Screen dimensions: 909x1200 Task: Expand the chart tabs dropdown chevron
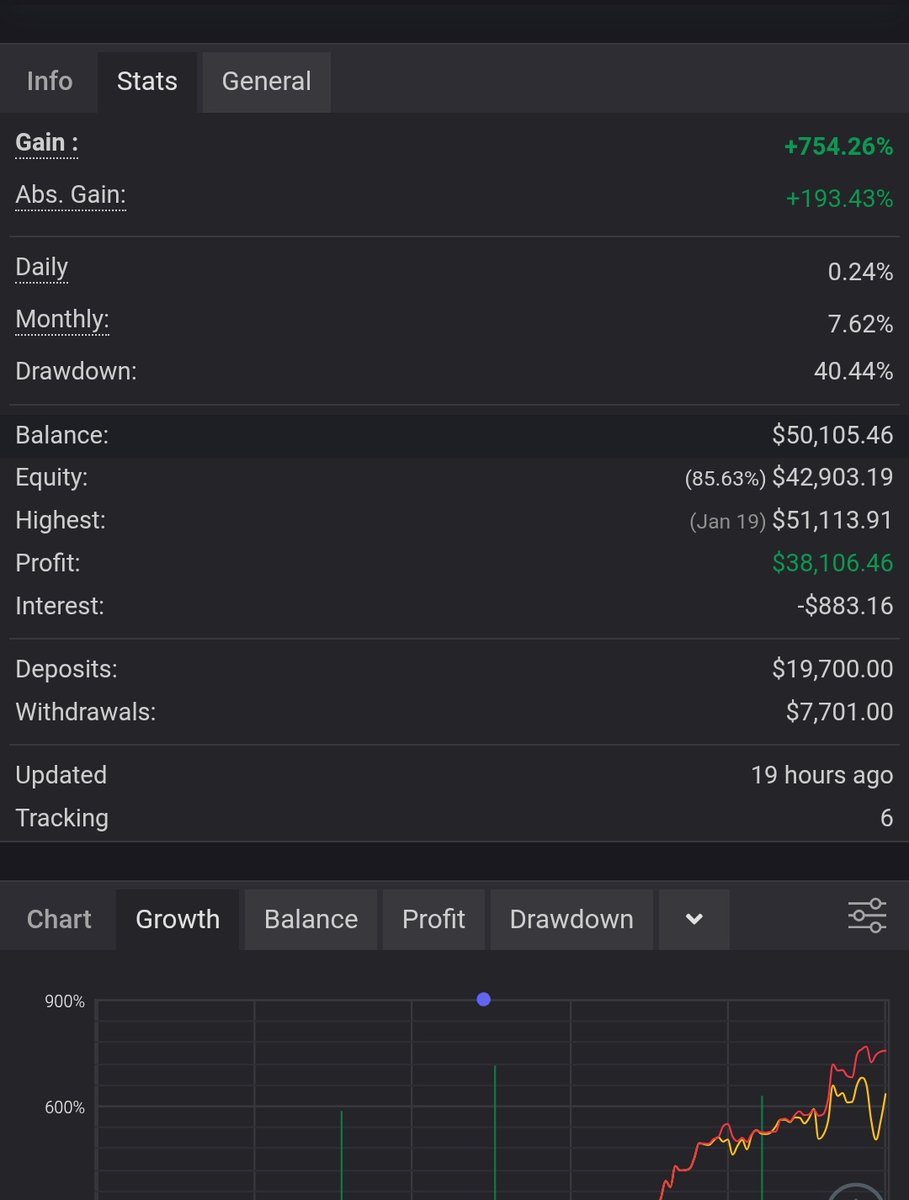pos(694,919)
